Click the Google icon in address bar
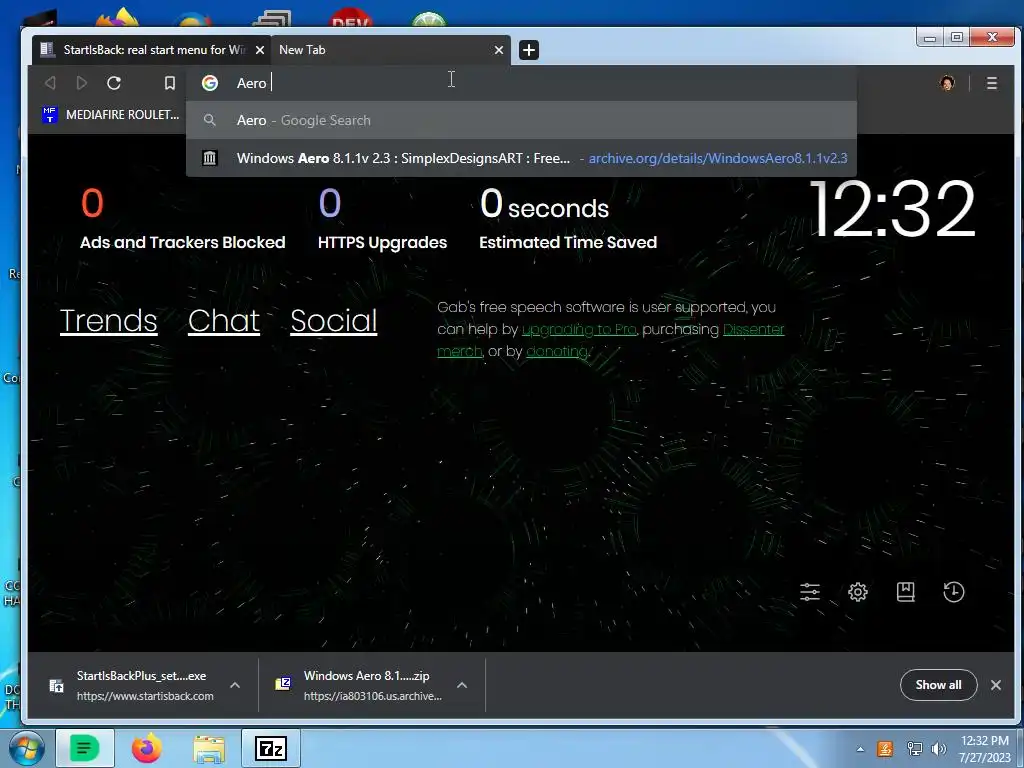The image size is (1024, 768). [210, 83]
